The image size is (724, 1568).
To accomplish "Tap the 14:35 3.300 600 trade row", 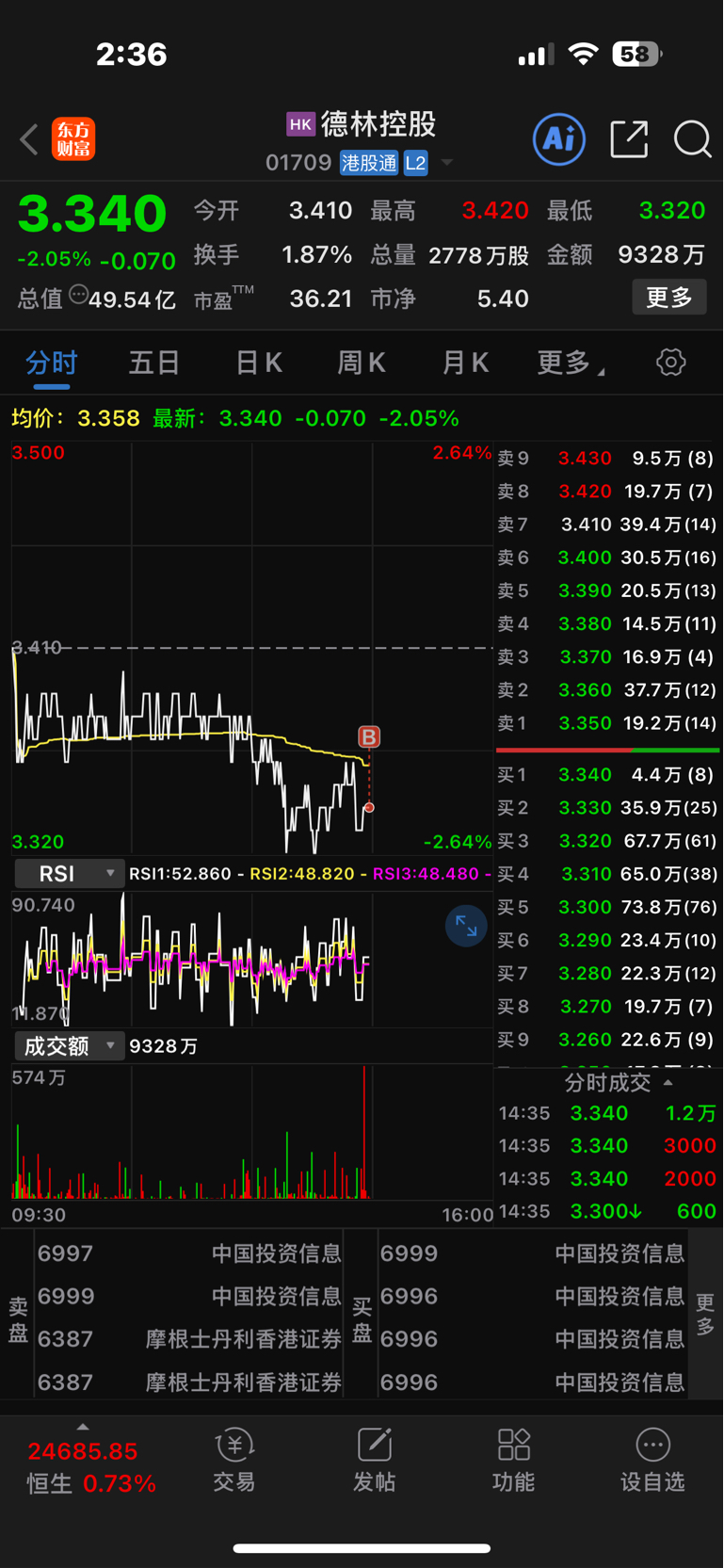I will pyautogui.click(x=607, y=1211).
